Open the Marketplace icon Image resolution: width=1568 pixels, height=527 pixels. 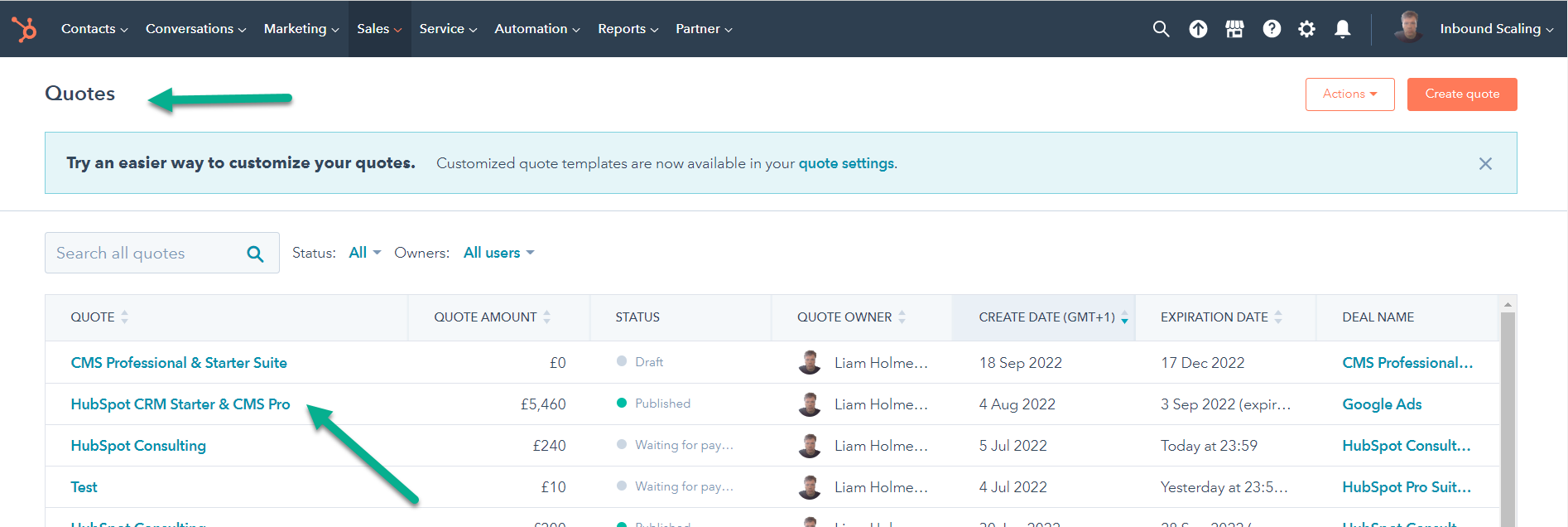(1234, 29)
